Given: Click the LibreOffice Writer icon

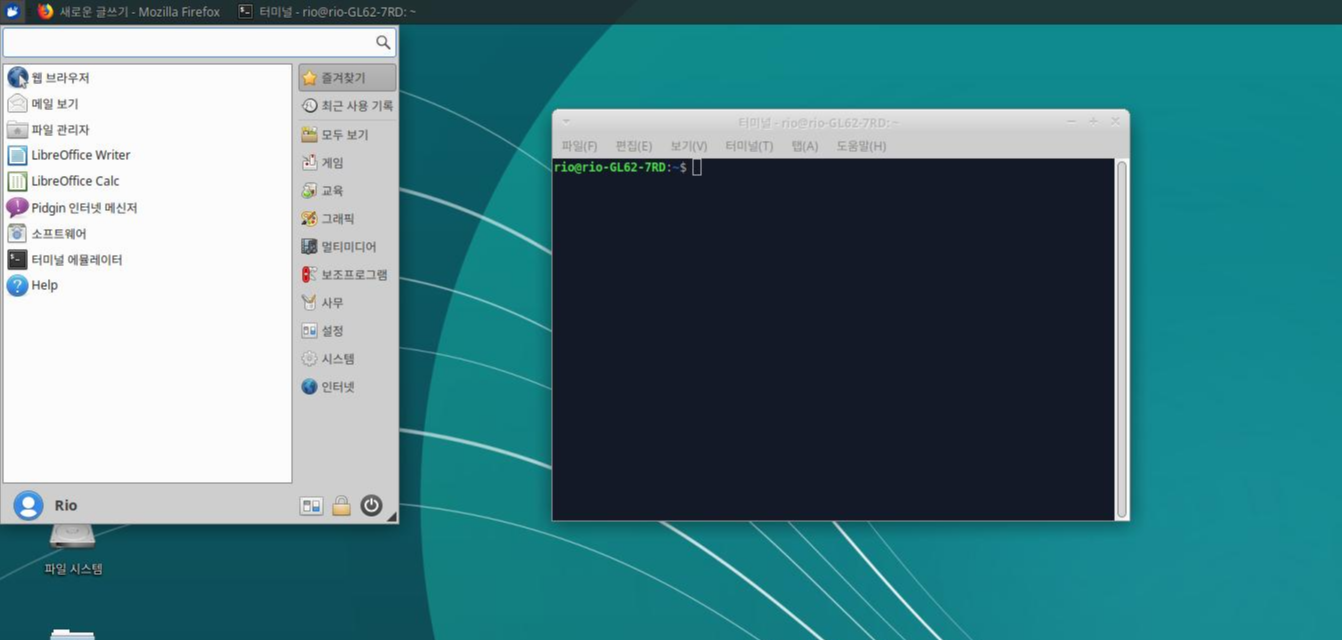Looking at the screenshot, I should click(17, 155).
